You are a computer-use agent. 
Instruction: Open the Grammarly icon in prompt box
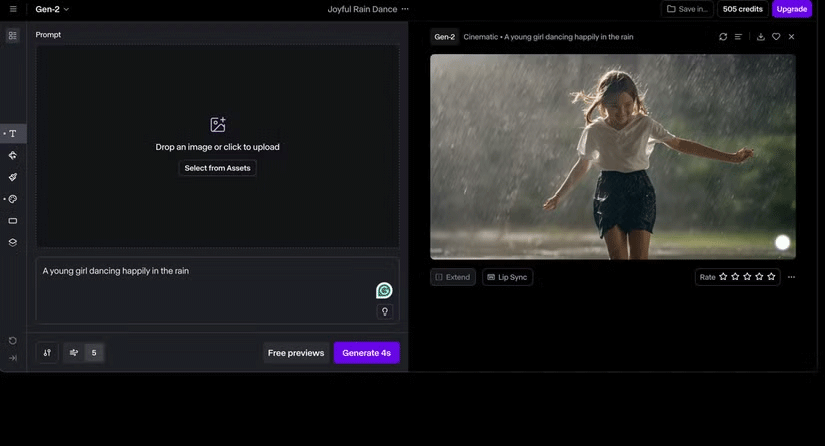point(384,291)
